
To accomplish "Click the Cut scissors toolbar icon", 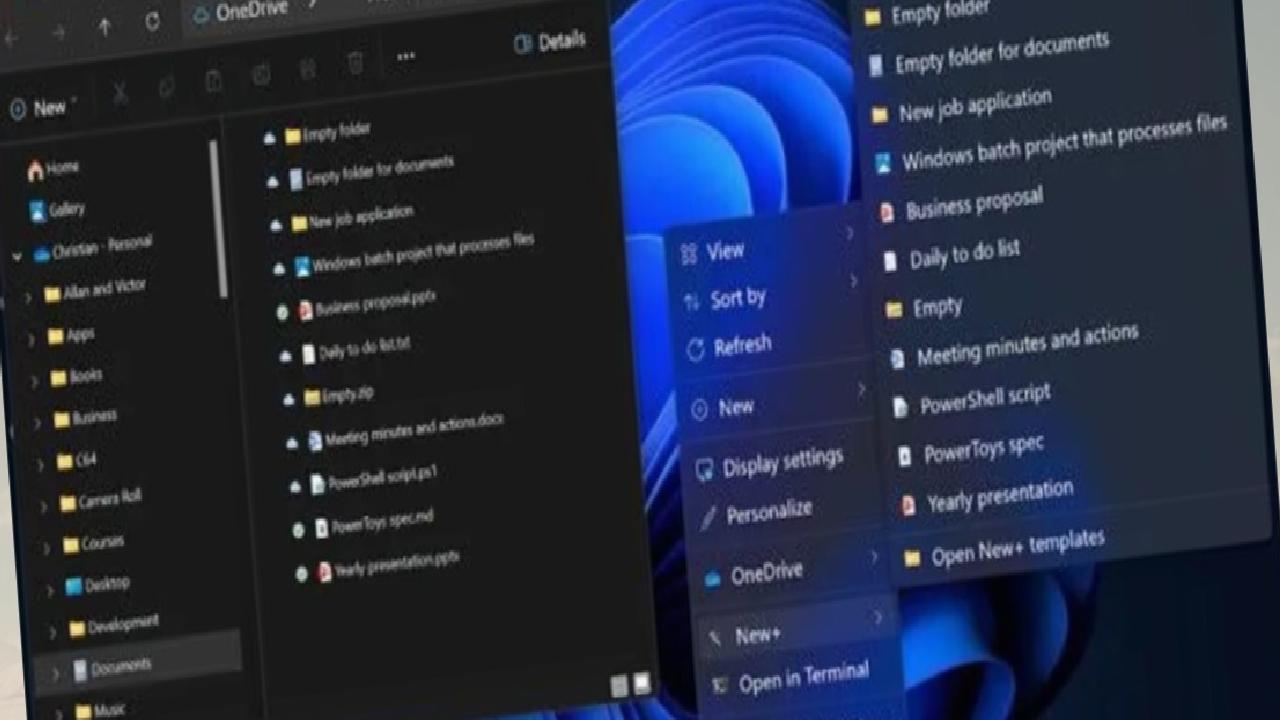I will [120, 94].
